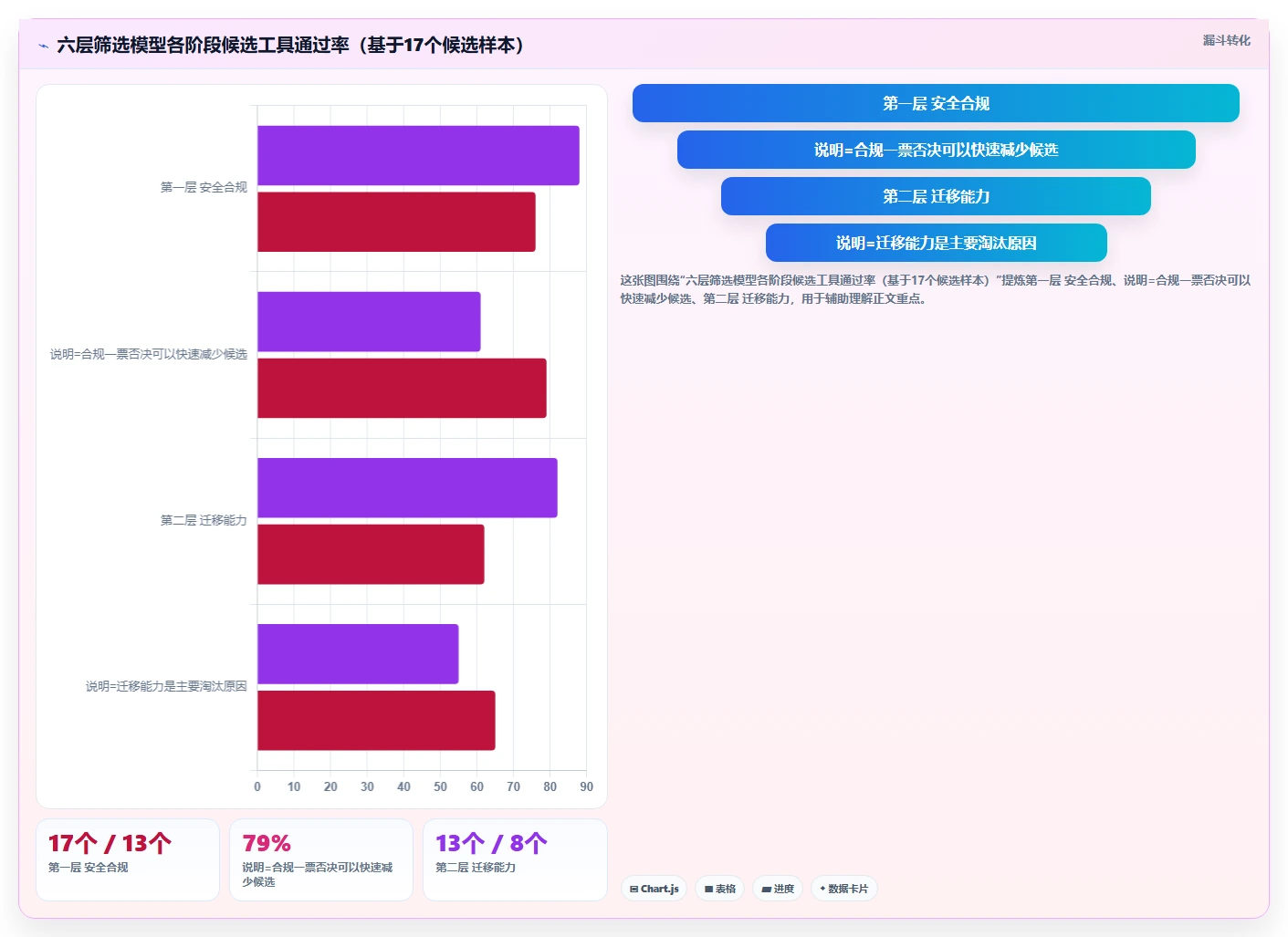1288x937 pixels.
Task: Click the 漏斗转化 label in the header
Action: (x=1226, y=40)
